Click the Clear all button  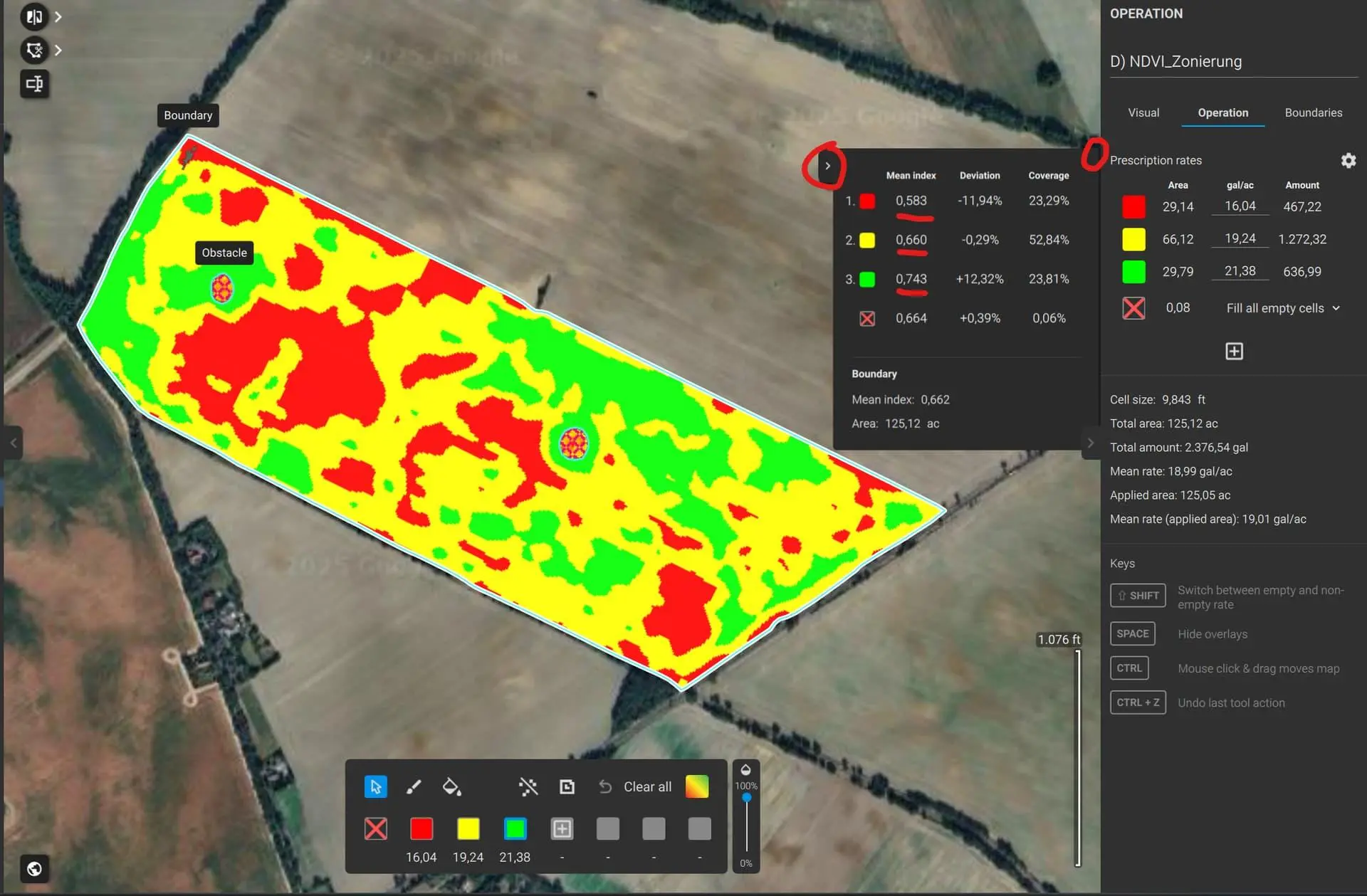point(647,786)
